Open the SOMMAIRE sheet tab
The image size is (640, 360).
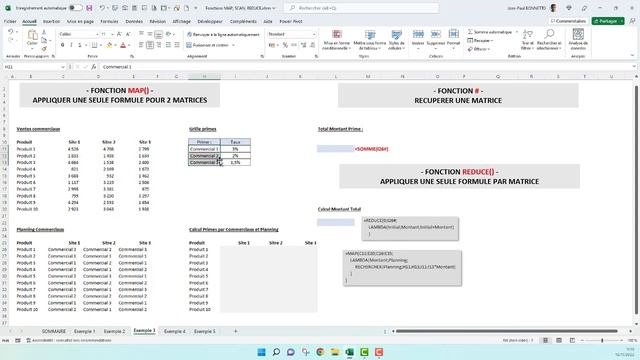(54, 331)
